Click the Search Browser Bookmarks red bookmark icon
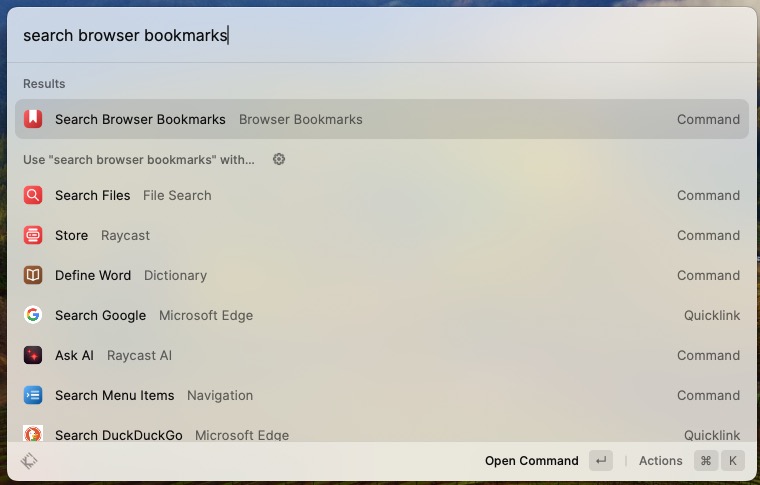Screen dimensions: 760x485 point(33,119)
